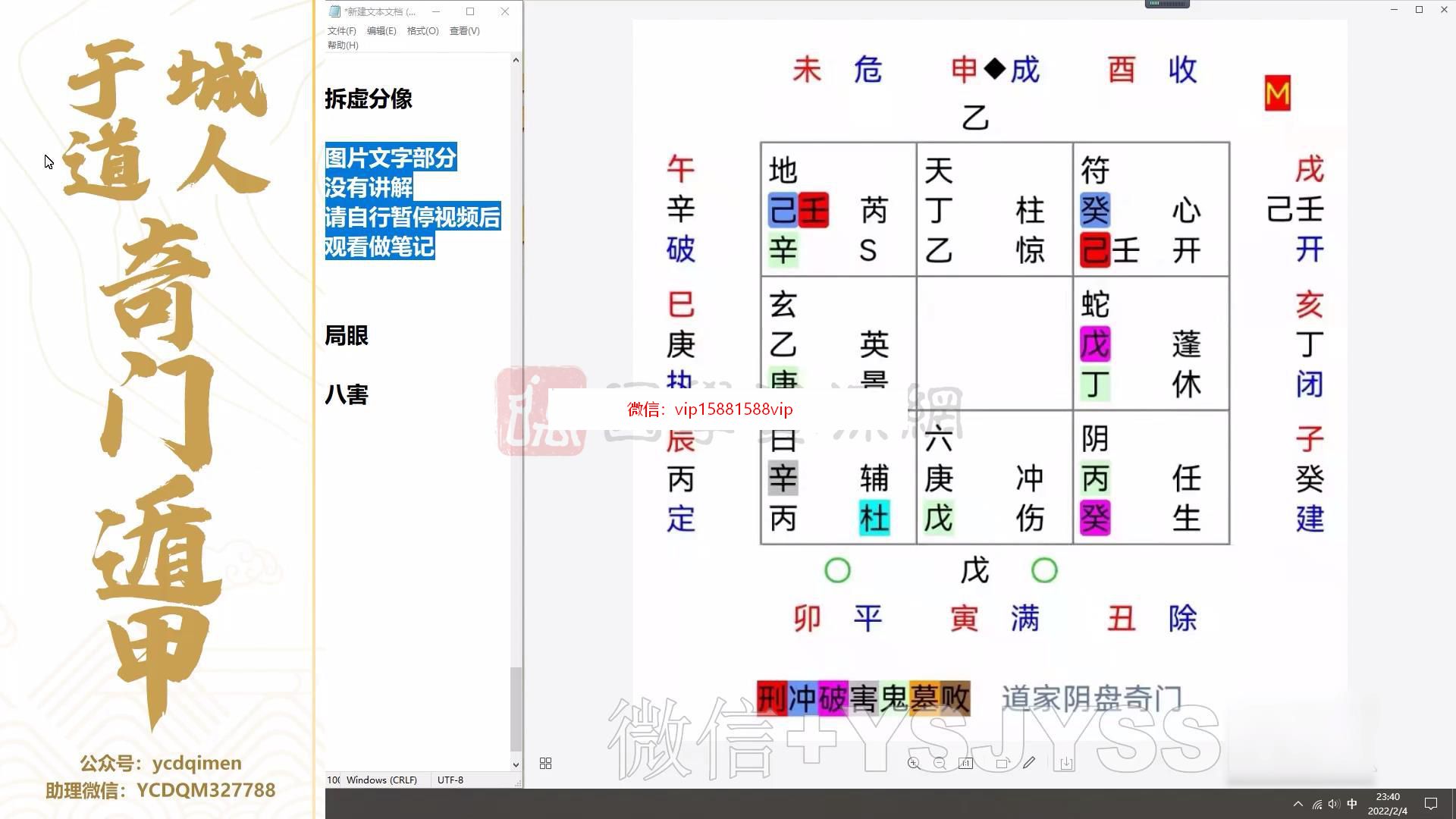Click the Notepad document icon in title bar
The height and width of the screenshot is (819, 1456).
[334, 11]
